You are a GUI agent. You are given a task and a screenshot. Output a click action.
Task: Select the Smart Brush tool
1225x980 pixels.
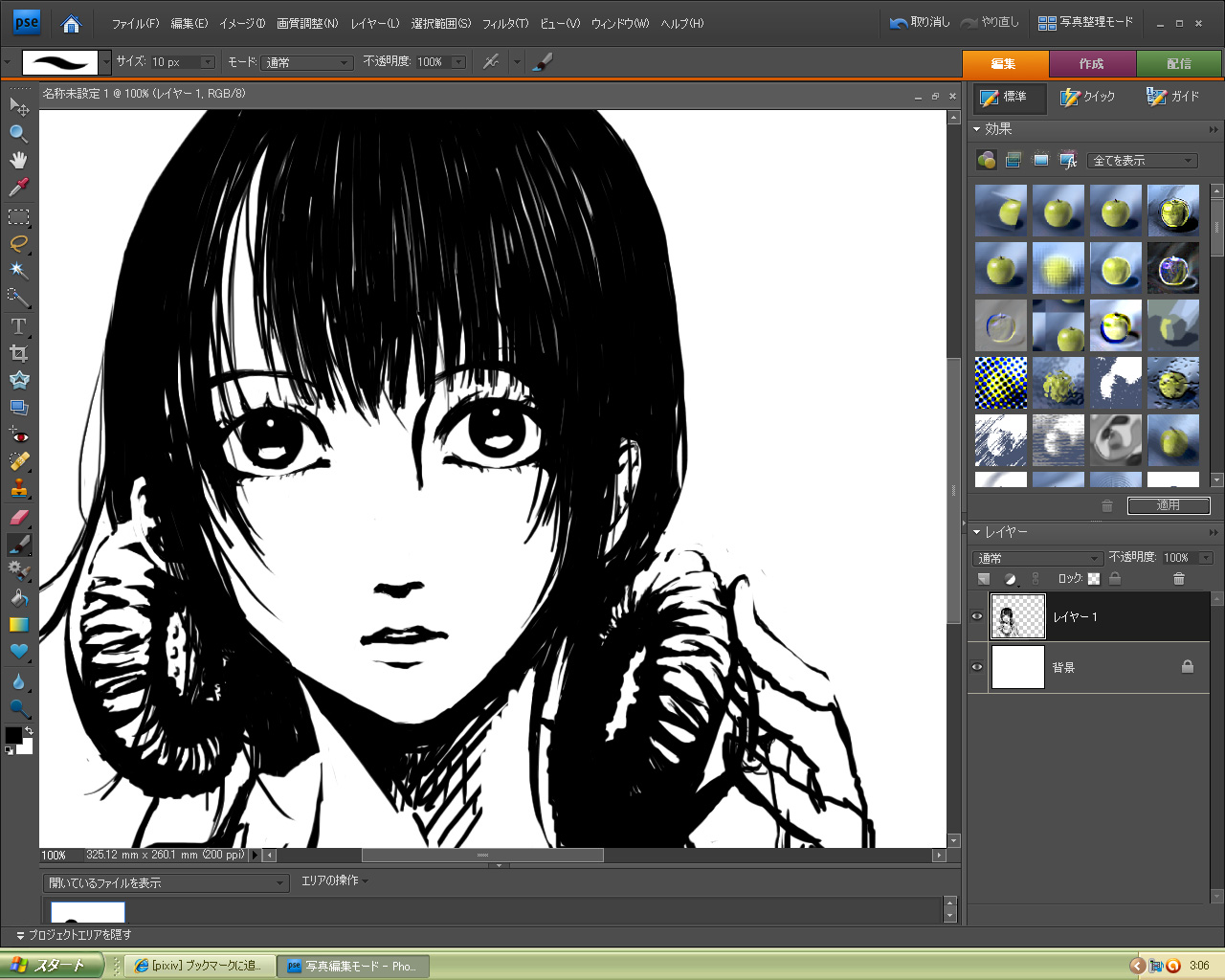(x=18, y=570)
